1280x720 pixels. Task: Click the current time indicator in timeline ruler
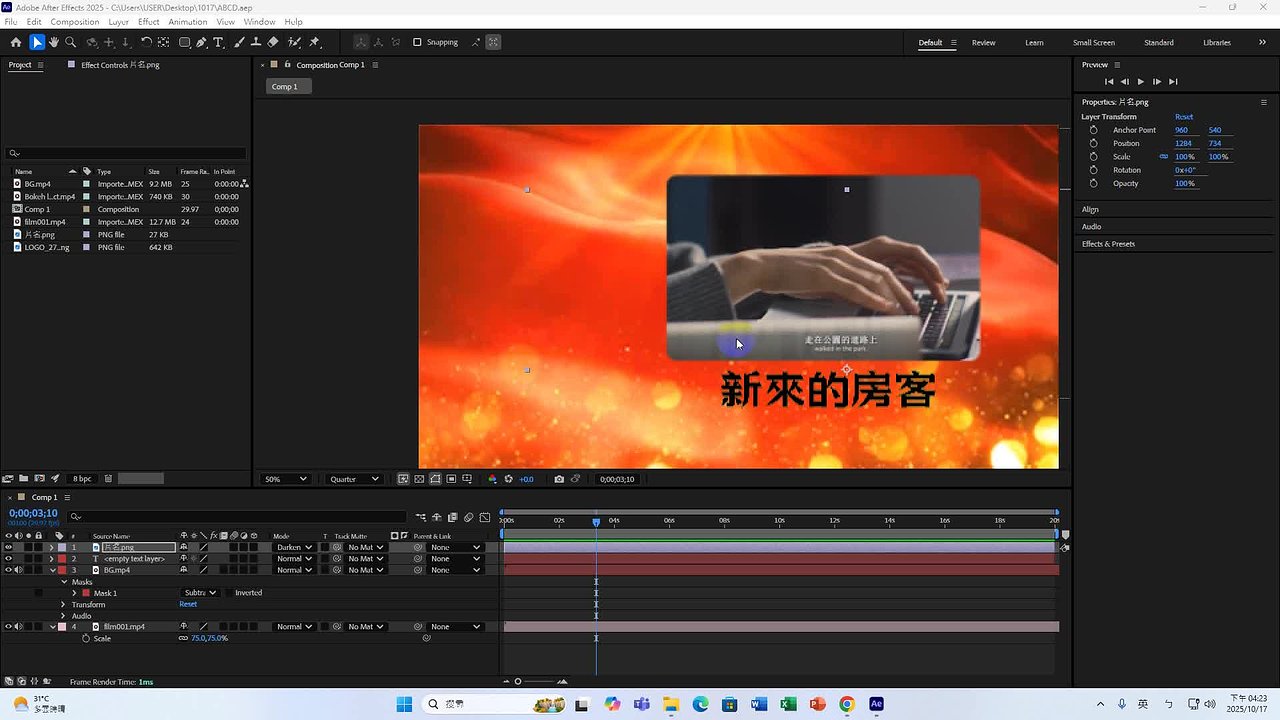point(596,520)
